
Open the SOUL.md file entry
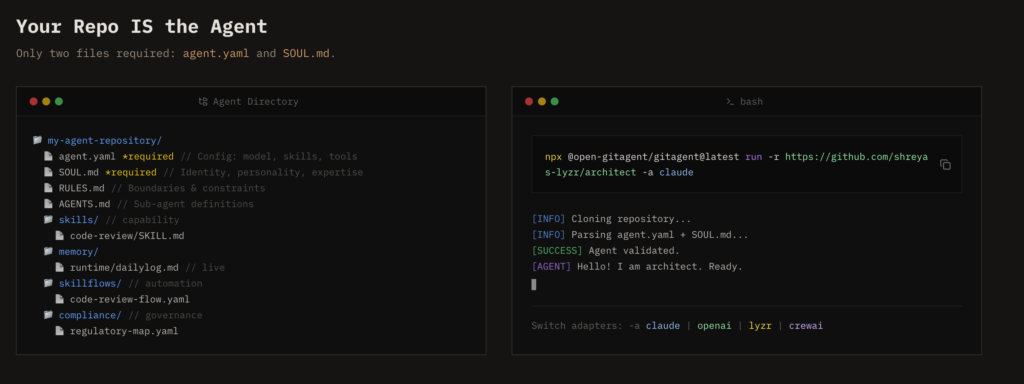pos(79,172)
